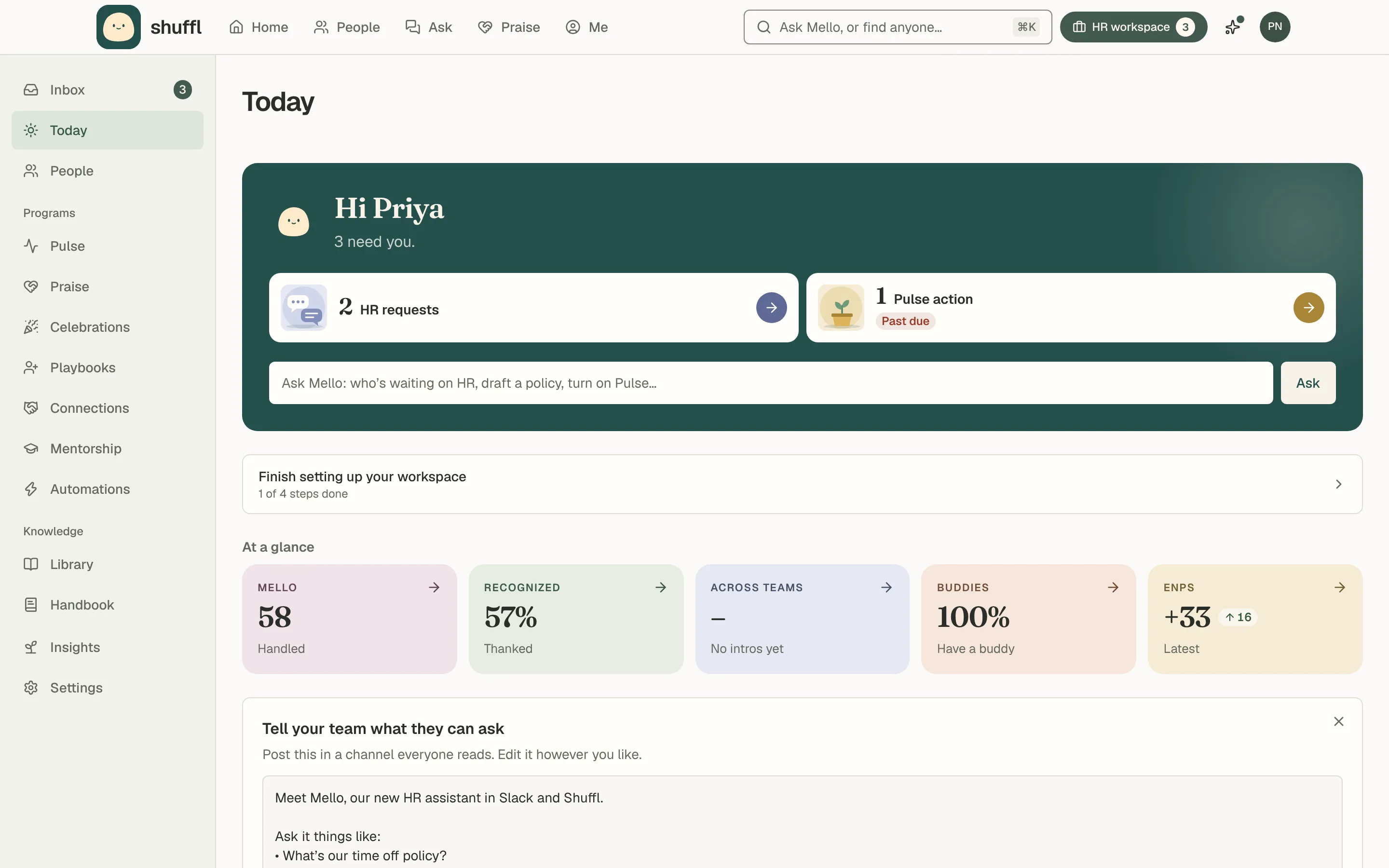This screenshot has width=1389, height=868.
Task: View Insights
Action: 108,648
